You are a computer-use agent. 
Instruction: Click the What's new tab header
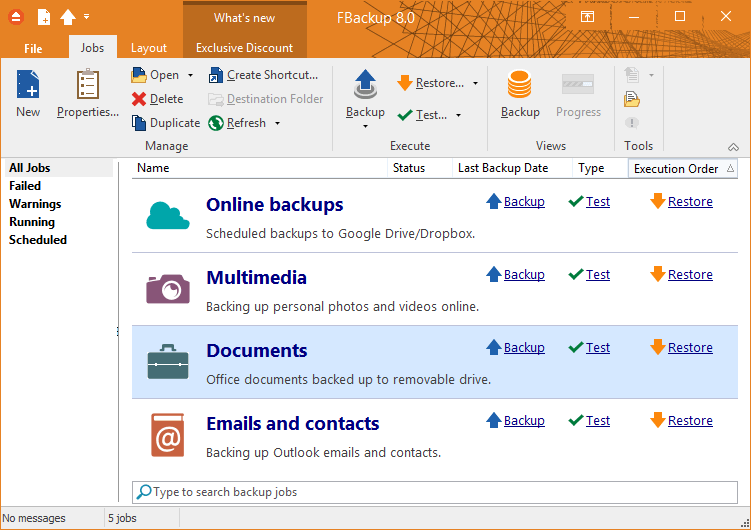pyautogui.click(x=244, y=18)
